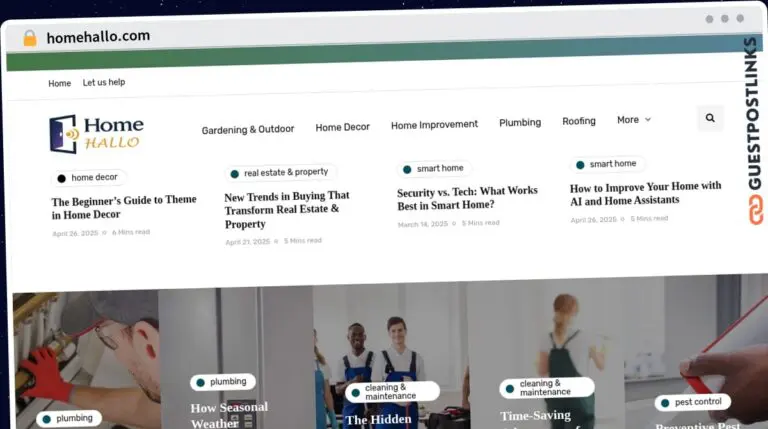
Task: Expand the More menu chevron
Action: [648, 119]
